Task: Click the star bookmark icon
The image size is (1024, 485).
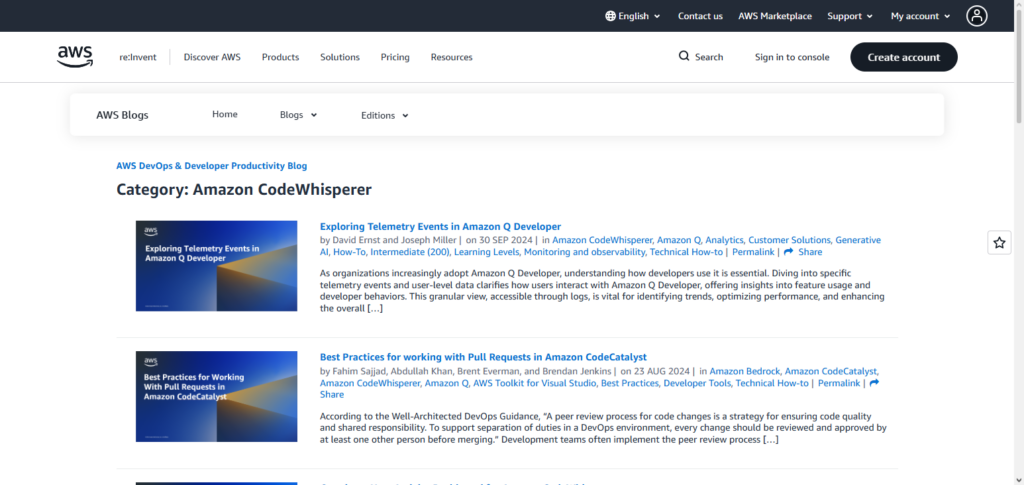Action: pos(999,243)
